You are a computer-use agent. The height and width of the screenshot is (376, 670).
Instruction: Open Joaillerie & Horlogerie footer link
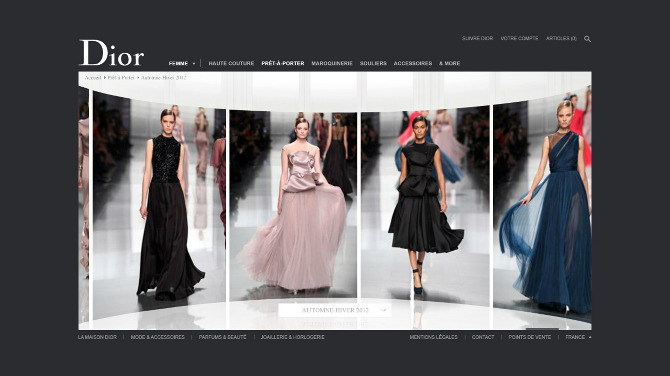pos(293,337)
